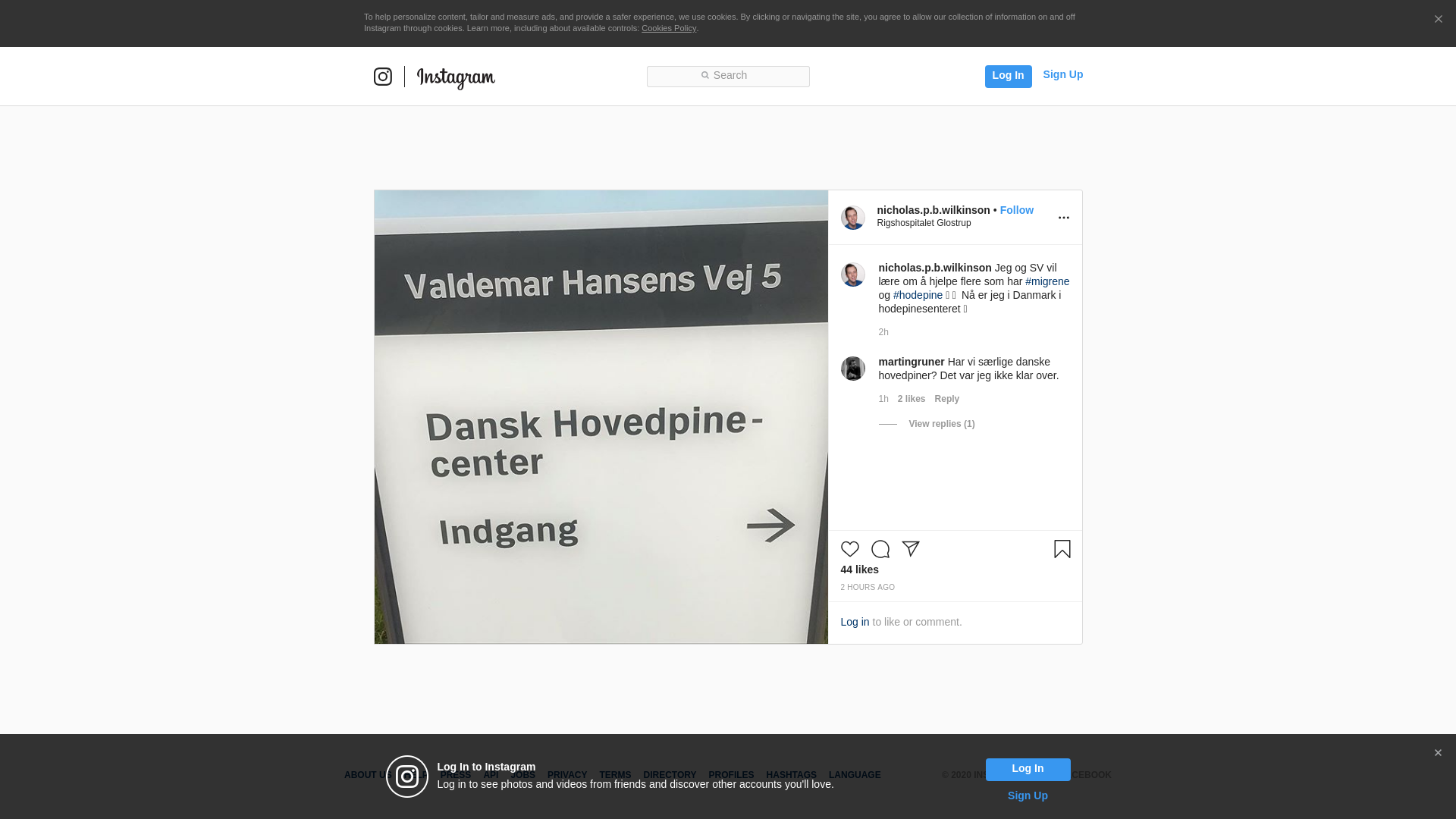The width and height of the screenshot is (1456, 819).
Task: View the 2 likes on martingruner comment
Action: (x=912, y=399)
